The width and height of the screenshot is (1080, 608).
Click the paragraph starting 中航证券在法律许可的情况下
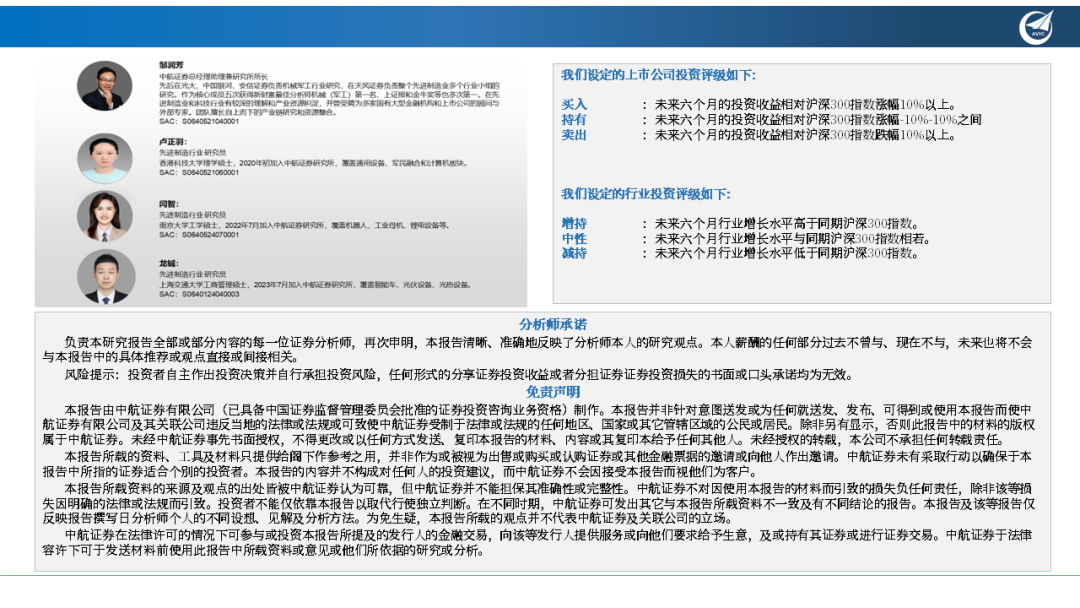click(537, 543)
